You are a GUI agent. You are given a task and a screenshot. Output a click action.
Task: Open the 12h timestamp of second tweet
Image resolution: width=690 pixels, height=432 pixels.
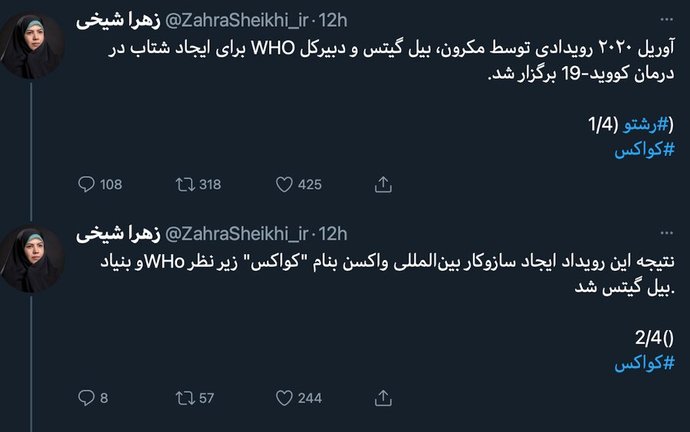tap(332, 234)
